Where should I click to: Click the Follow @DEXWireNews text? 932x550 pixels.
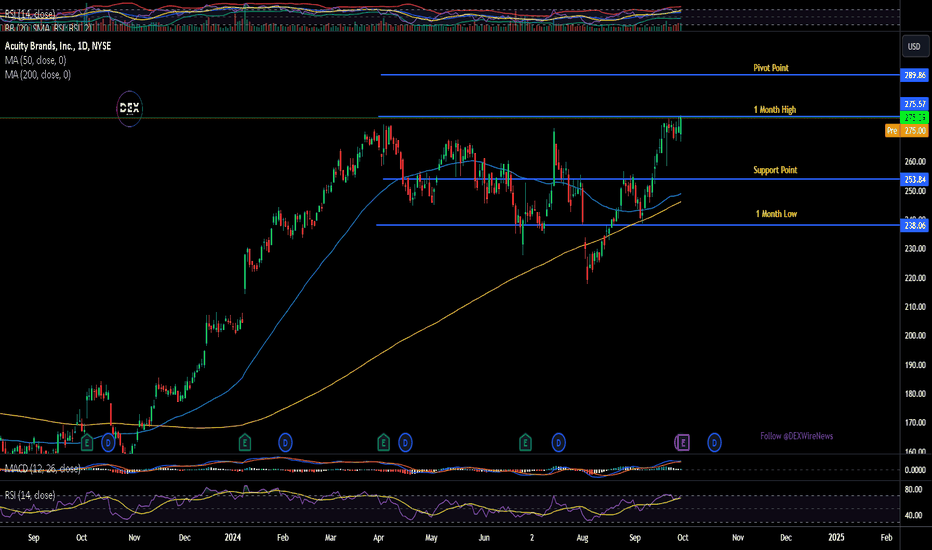click(x=796, y=436)
